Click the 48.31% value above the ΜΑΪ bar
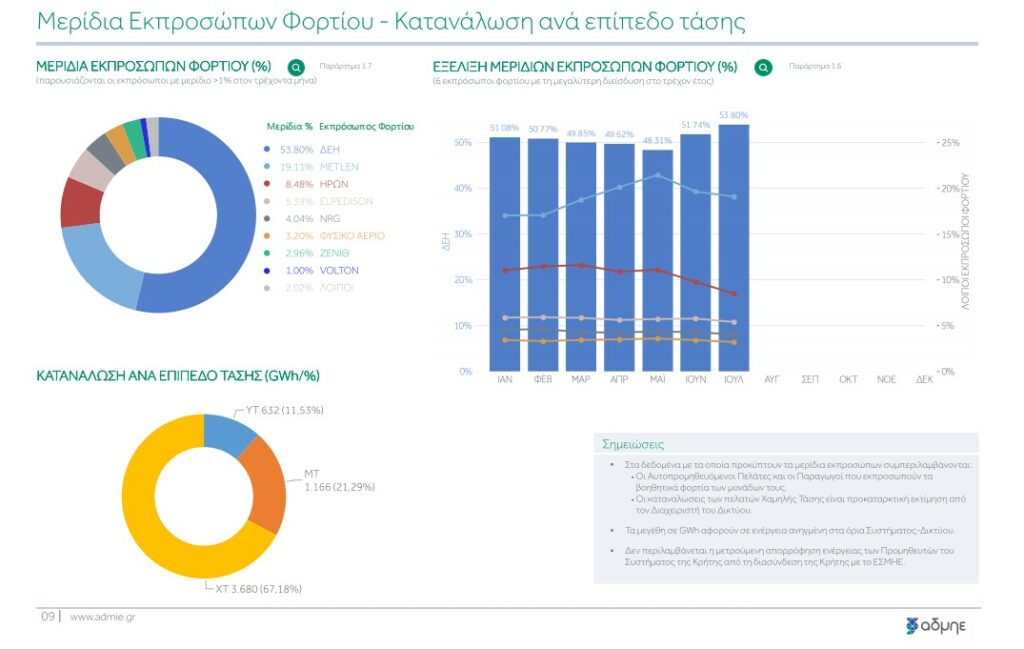1024x649 pixels. click(x=657, y=140)
